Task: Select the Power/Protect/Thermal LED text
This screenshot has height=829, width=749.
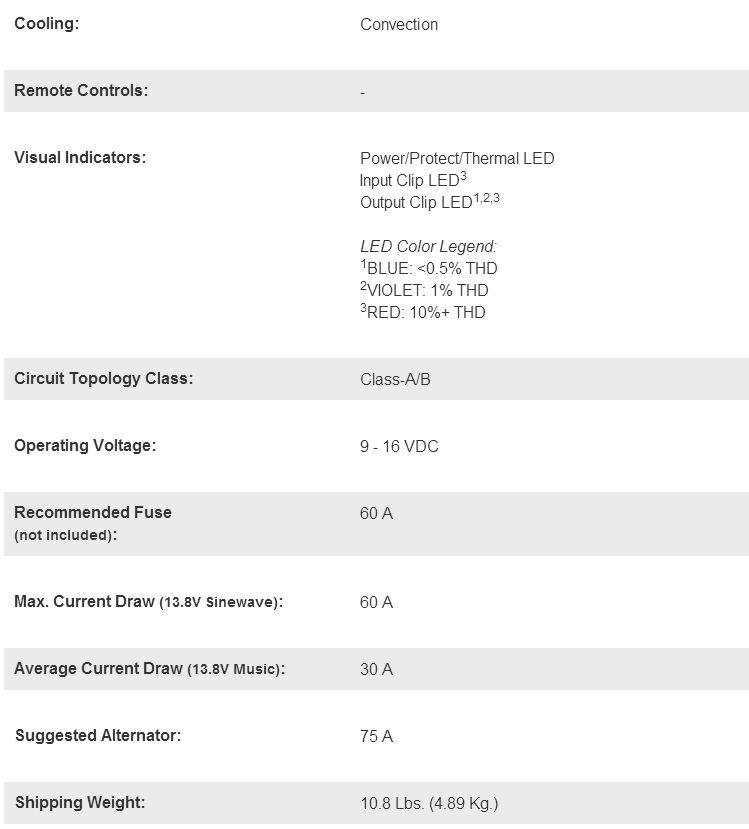Action: [x=456, y=158]
